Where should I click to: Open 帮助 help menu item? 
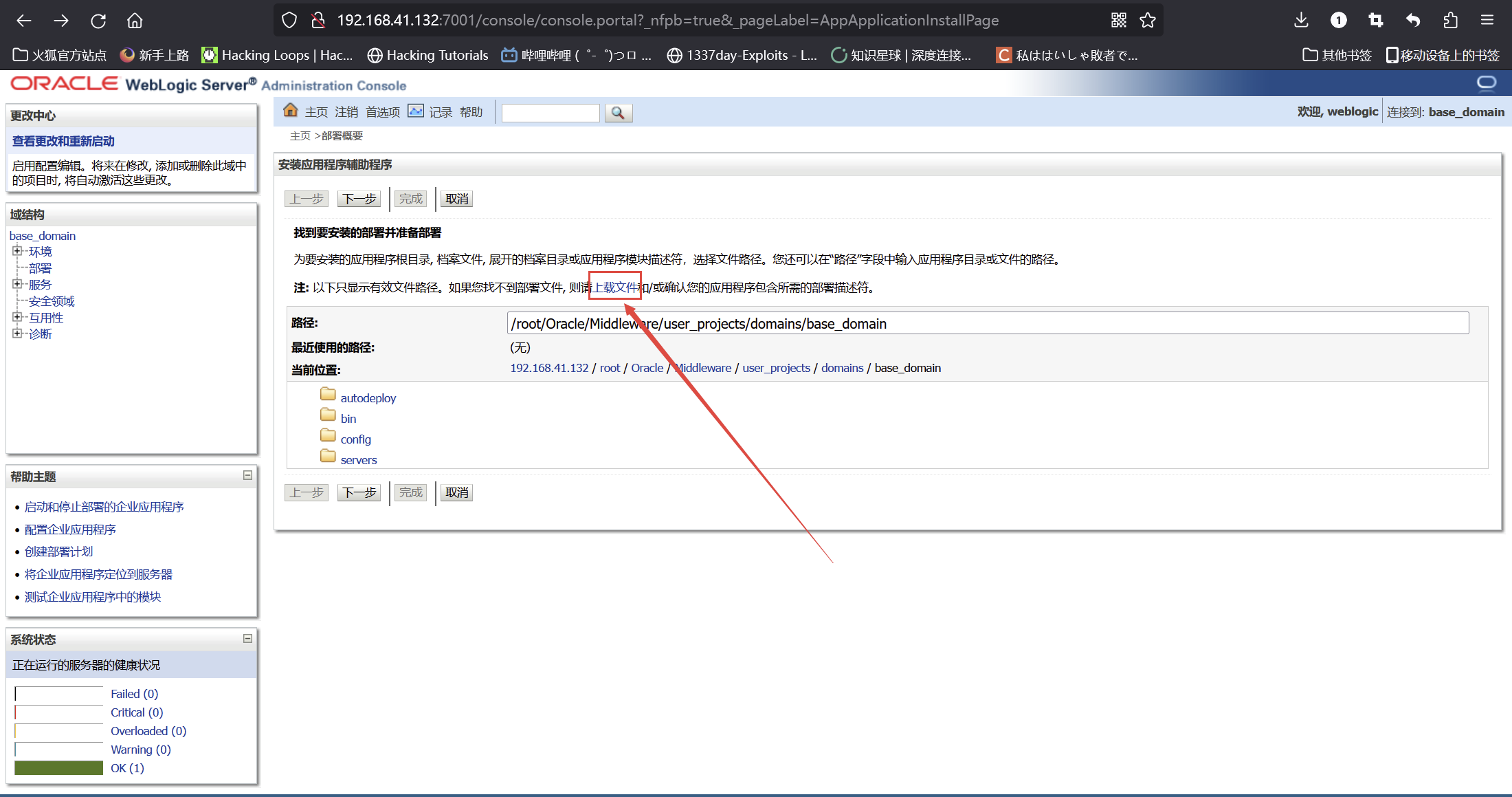[x=471, y=112]
